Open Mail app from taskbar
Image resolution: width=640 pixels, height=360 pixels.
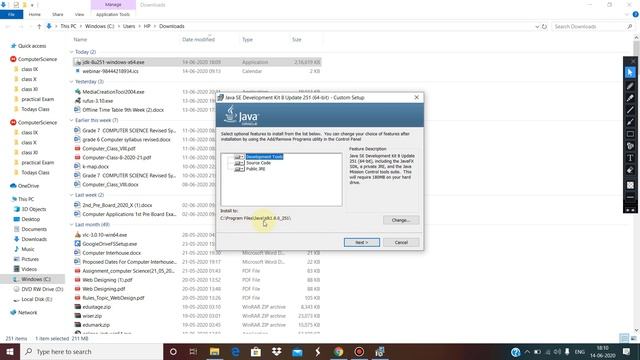coord(297,351)
